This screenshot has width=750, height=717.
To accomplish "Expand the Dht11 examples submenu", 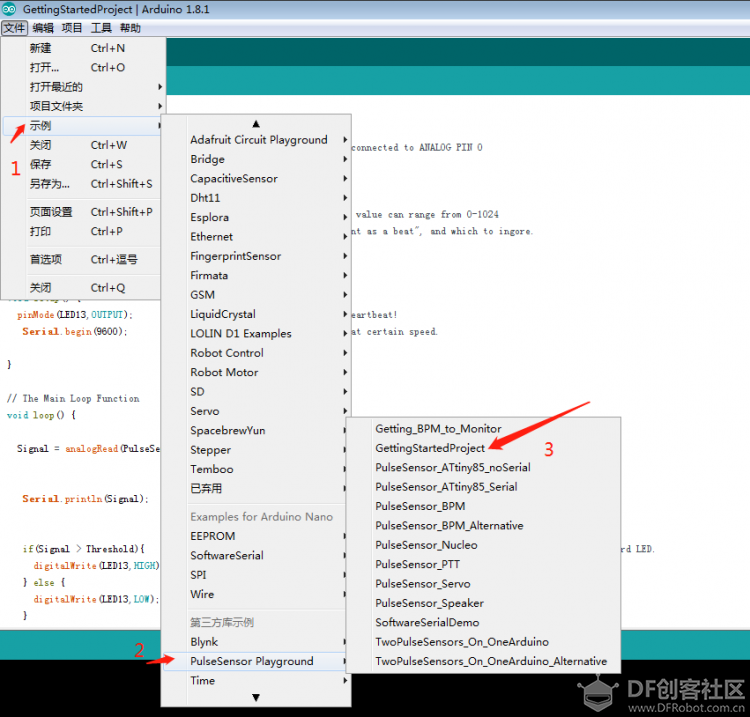I will 256,198.
